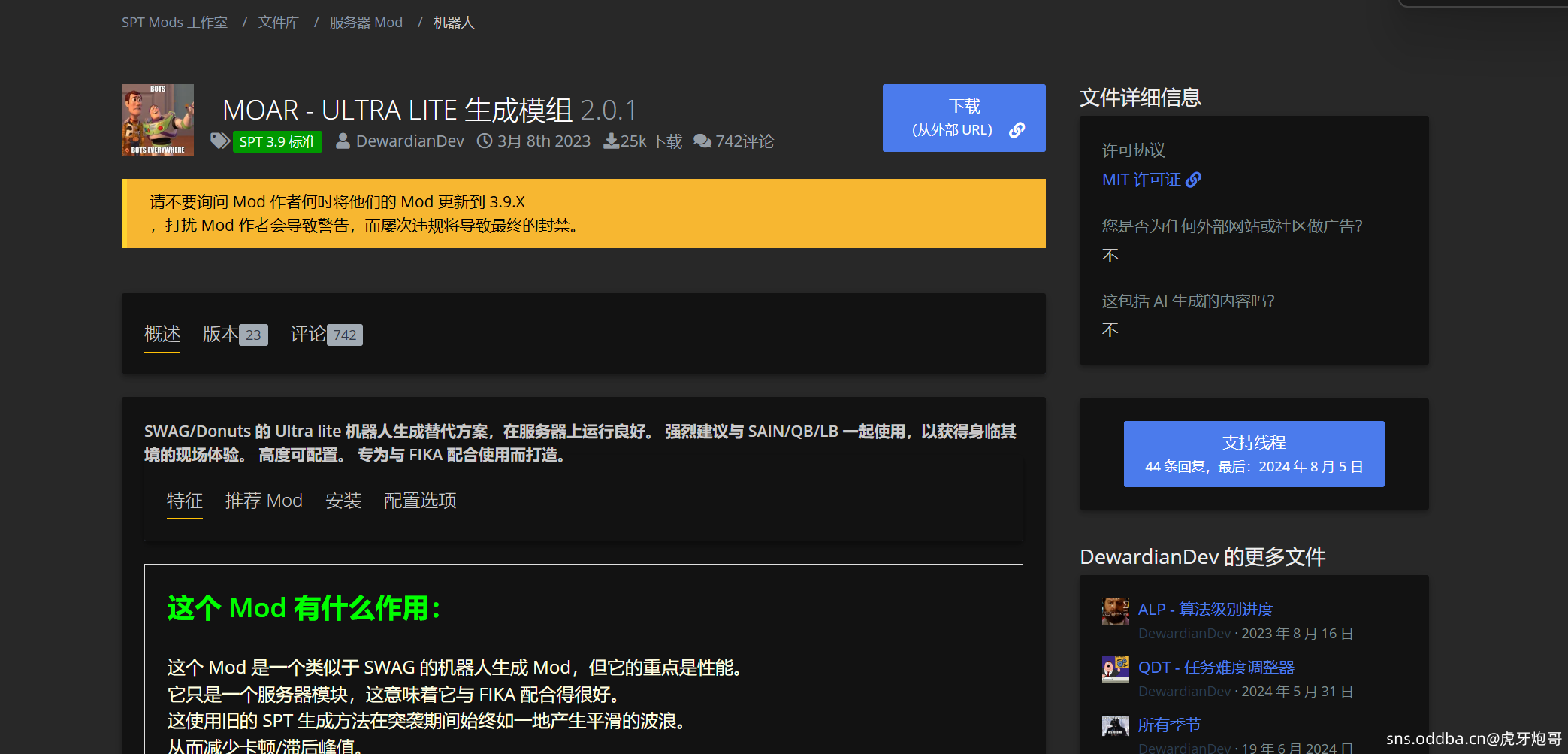Open QDT - 任务难度调整器 file link

1216,668
